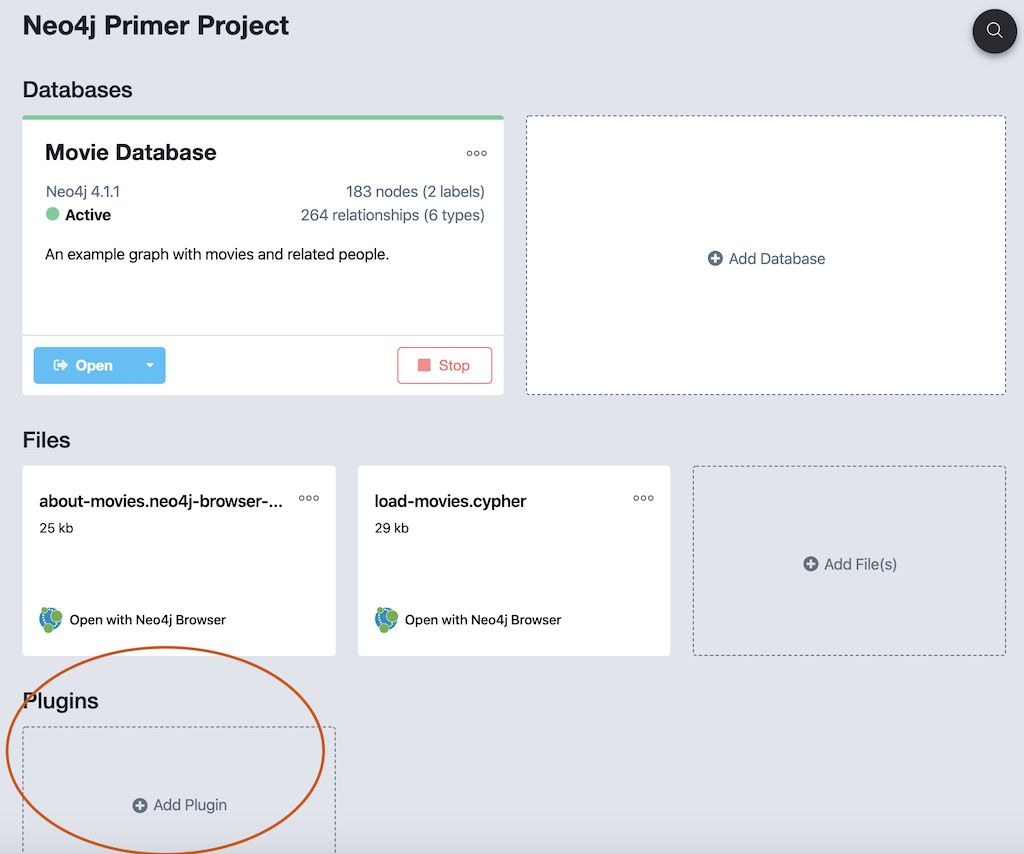This screenshot has height=854, width=1024.
Task: Click the Neo4j 4.1.1 version text
Action: click(83, 191)
